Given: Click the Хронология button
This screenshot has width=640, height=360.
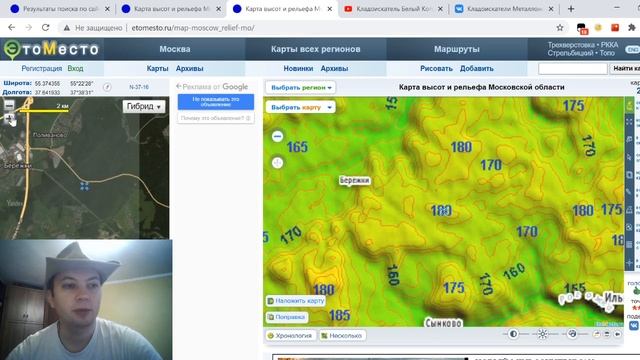Looking at the screenshot, I should pyautogui.click(x=290, y=336).
